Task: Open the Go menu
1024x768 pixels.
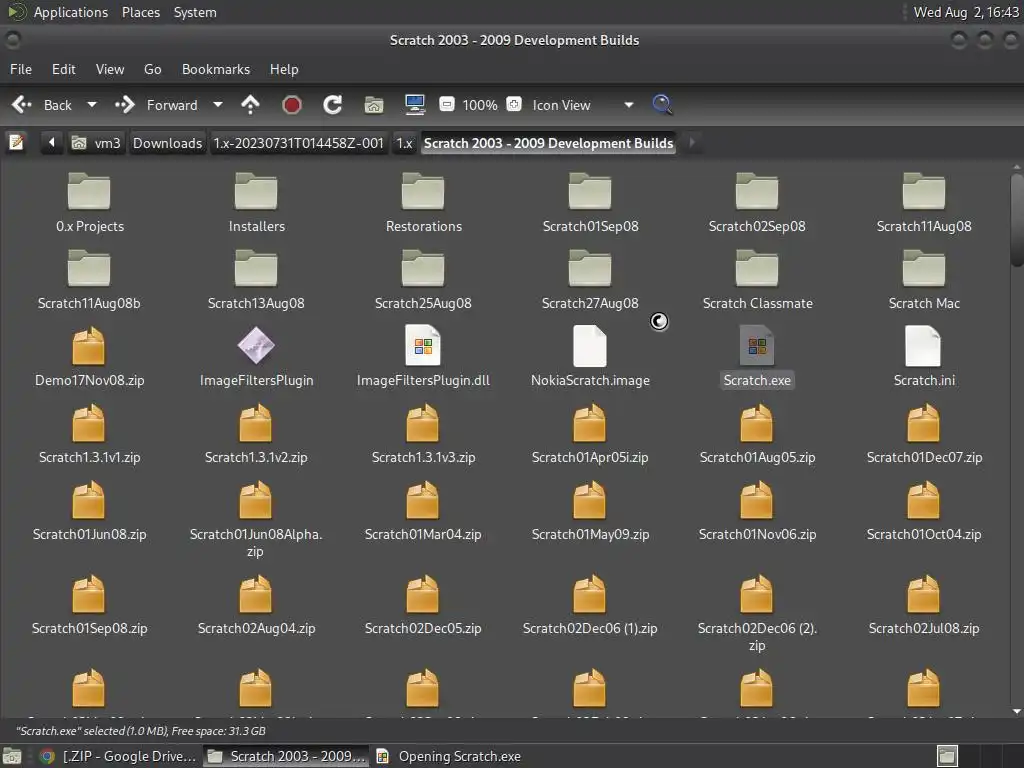Action: tap(153, 69)
